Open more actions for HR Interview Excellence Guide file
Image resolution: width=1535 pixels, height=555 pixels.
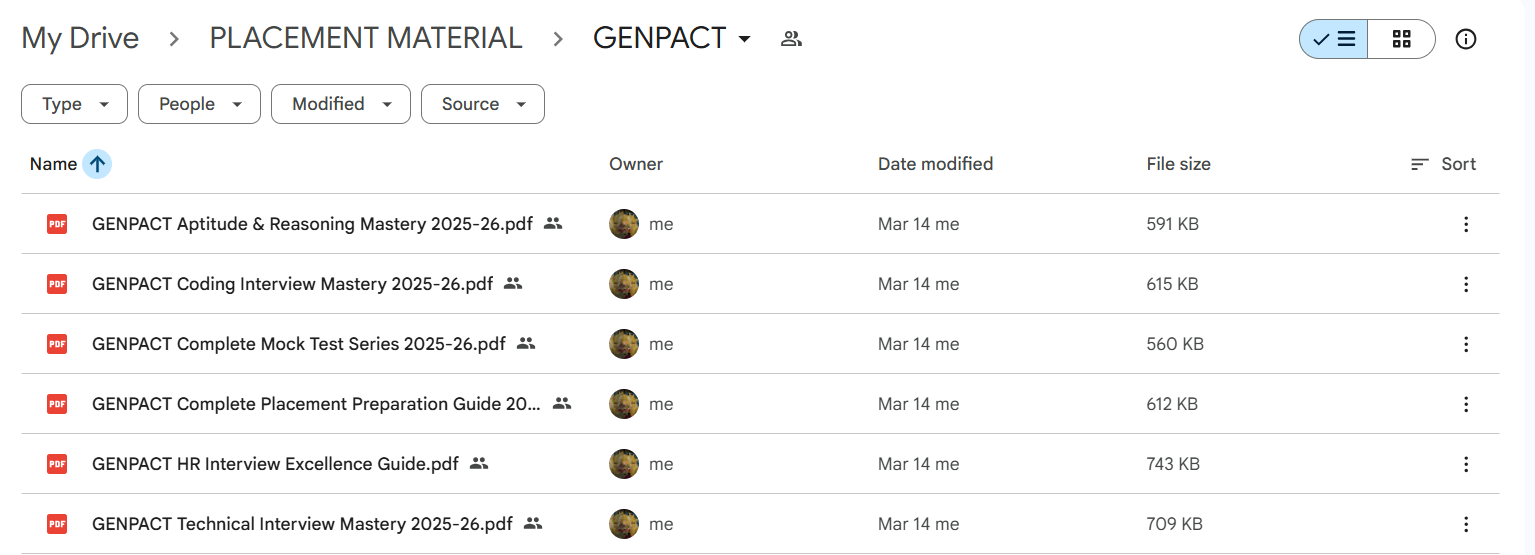1466,464
